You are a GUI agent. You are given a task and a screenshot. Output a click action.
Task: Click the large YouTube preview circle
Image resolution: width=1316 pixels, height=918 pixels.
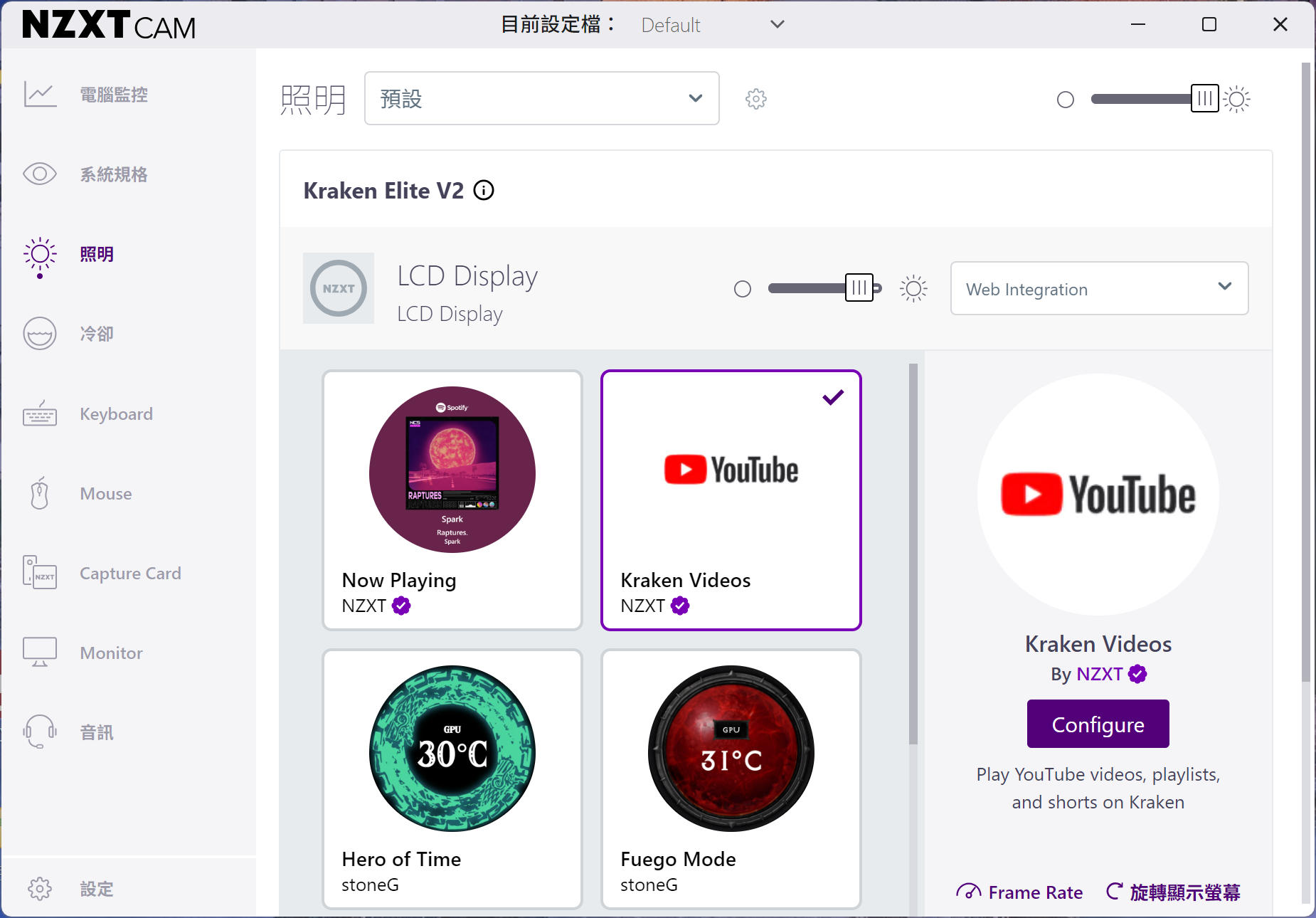click(x=1098, y=495)
